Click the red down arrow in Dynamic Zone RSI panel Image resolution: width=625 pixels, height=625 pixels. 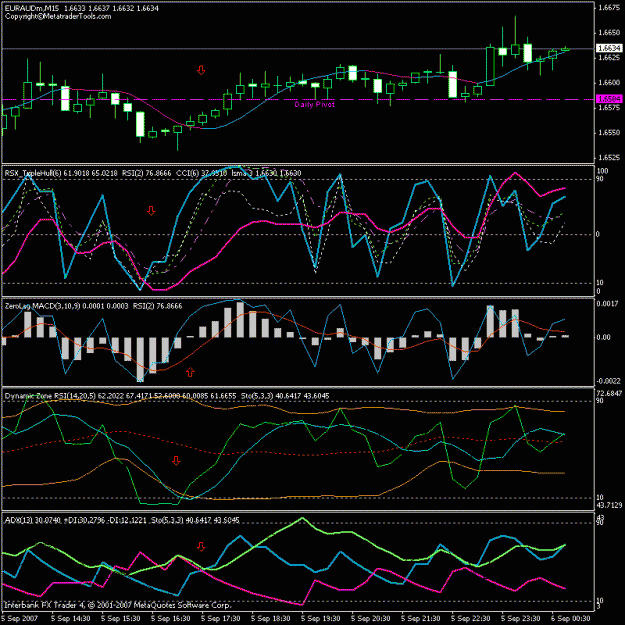tap(176, 460)
